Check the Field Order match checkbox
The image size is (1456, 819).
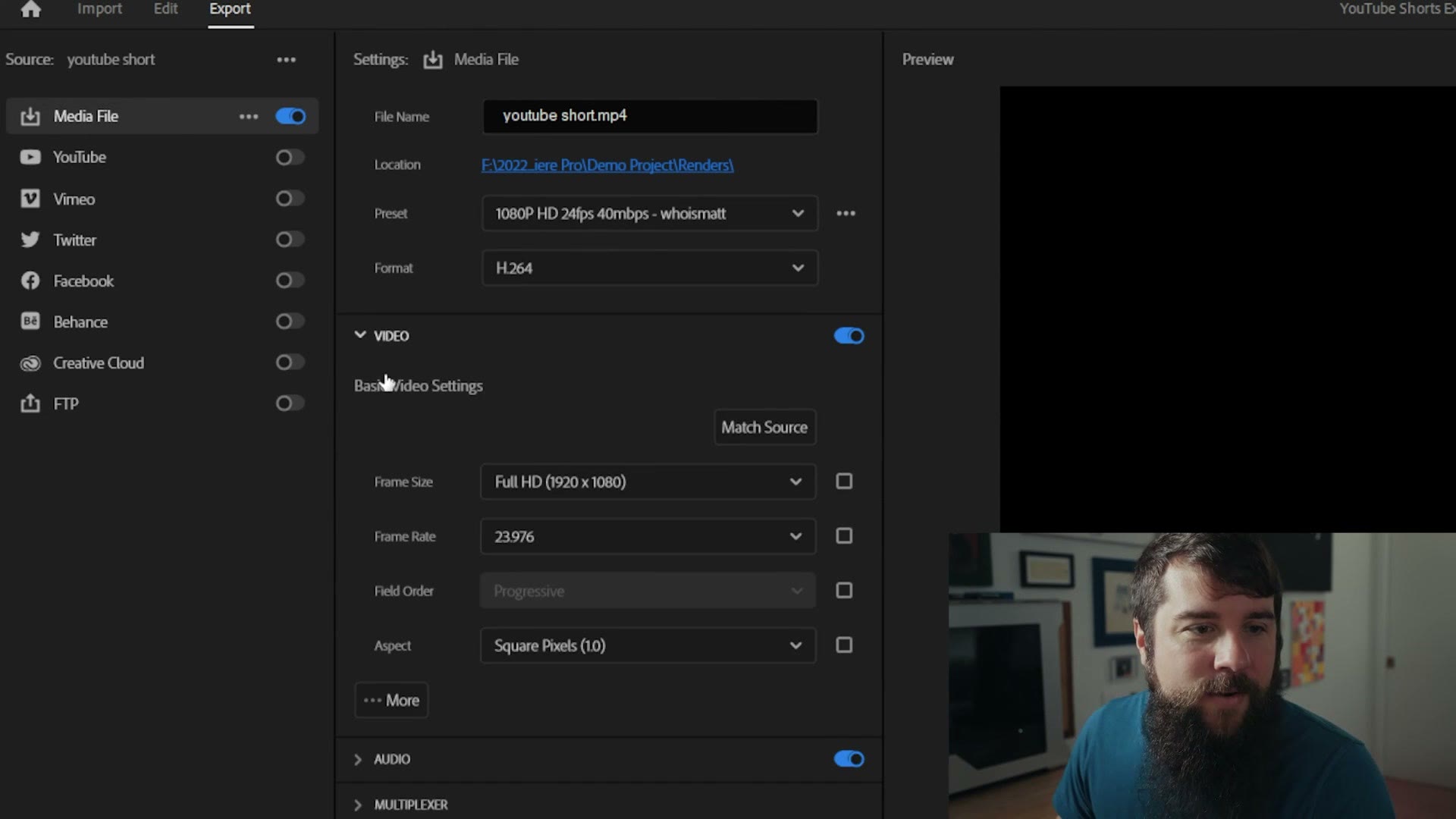[844, 591]
